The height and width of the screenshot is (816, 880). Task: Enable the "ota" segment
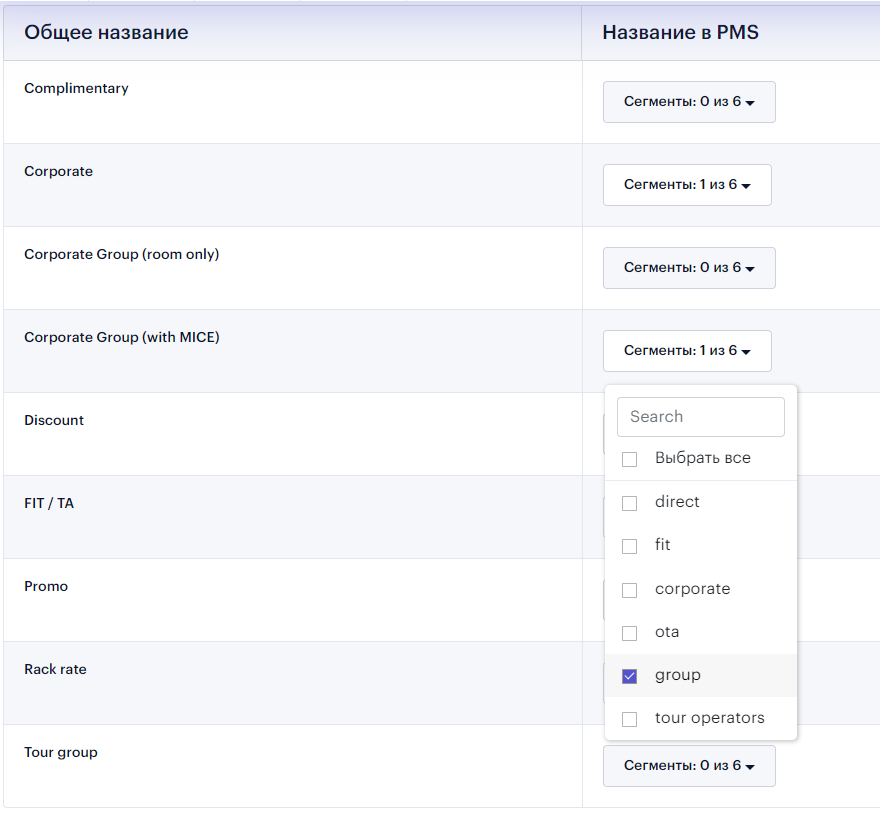click(x=629, y=632)
